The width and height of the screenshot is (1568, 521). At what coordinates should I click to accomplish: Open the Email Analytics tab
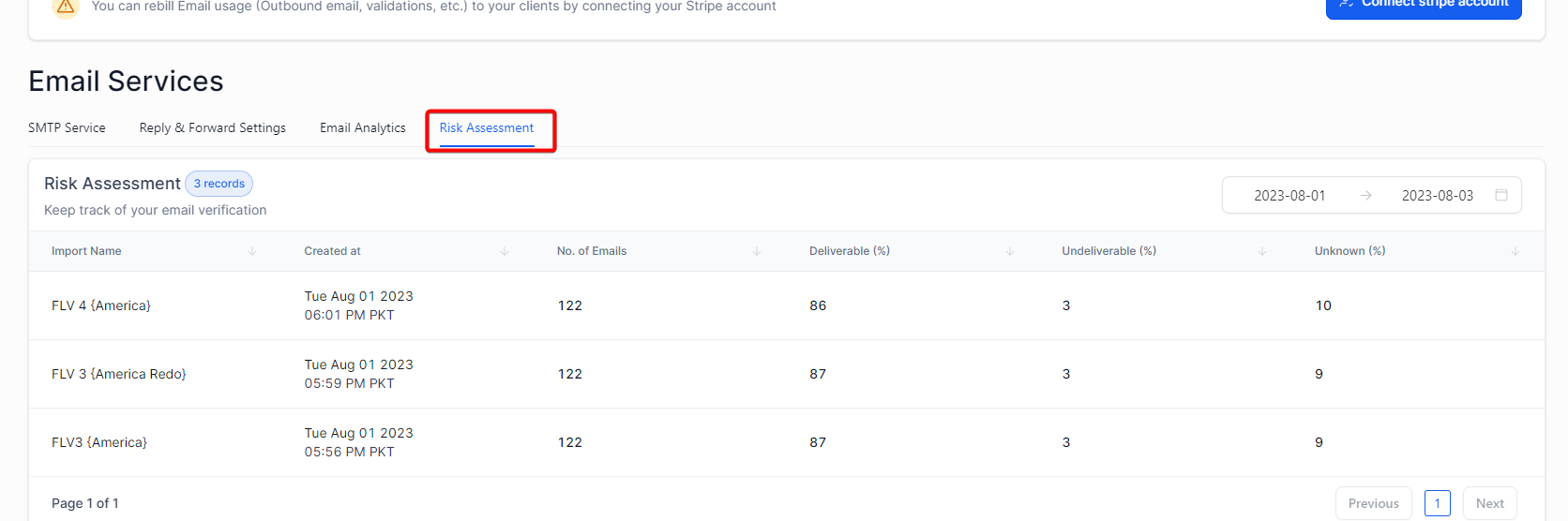tap(363, 127)
